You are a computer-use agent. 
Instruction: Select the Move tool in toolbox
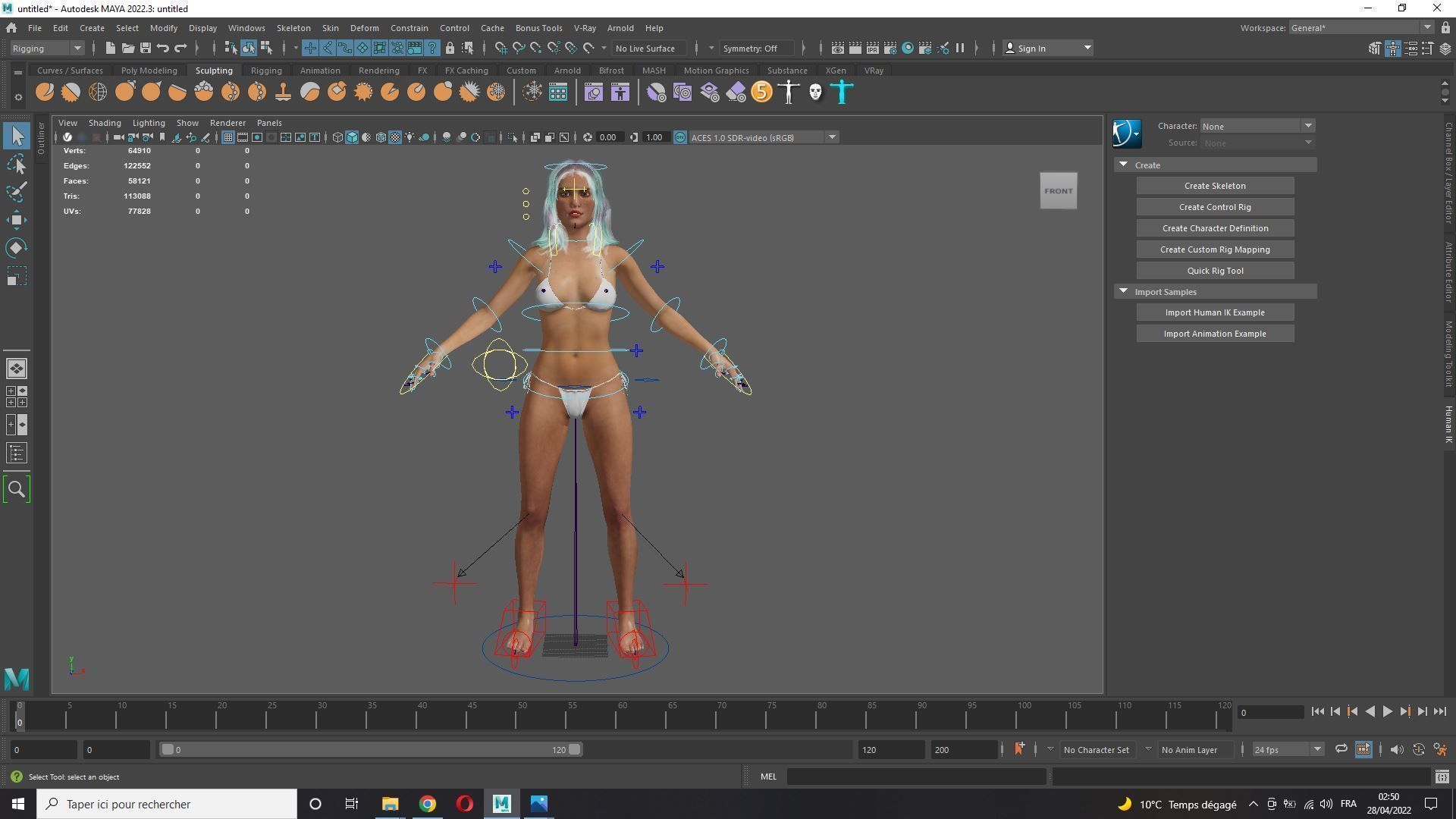tap(17, 221)
